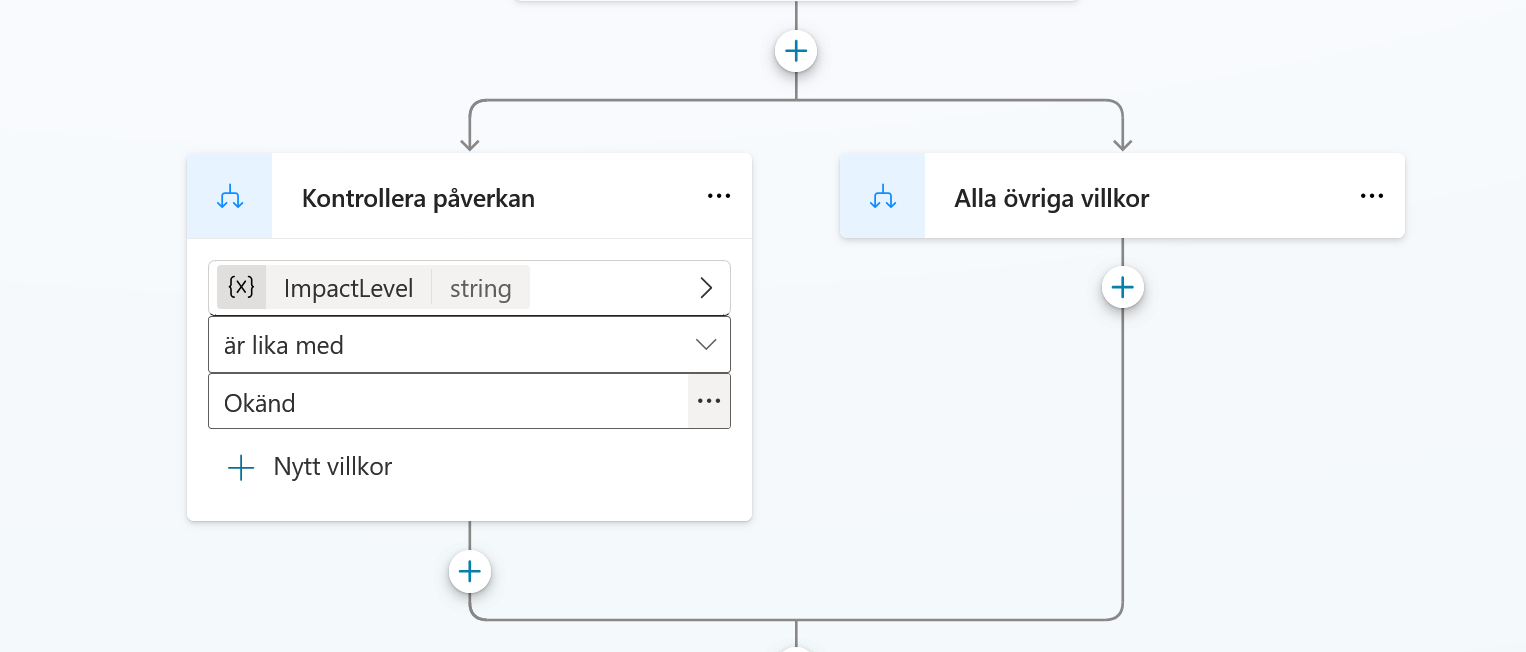Select the Kontrollera påverkan title
This screenshot has width=1526, height=652.
click(x=418, y=198)
